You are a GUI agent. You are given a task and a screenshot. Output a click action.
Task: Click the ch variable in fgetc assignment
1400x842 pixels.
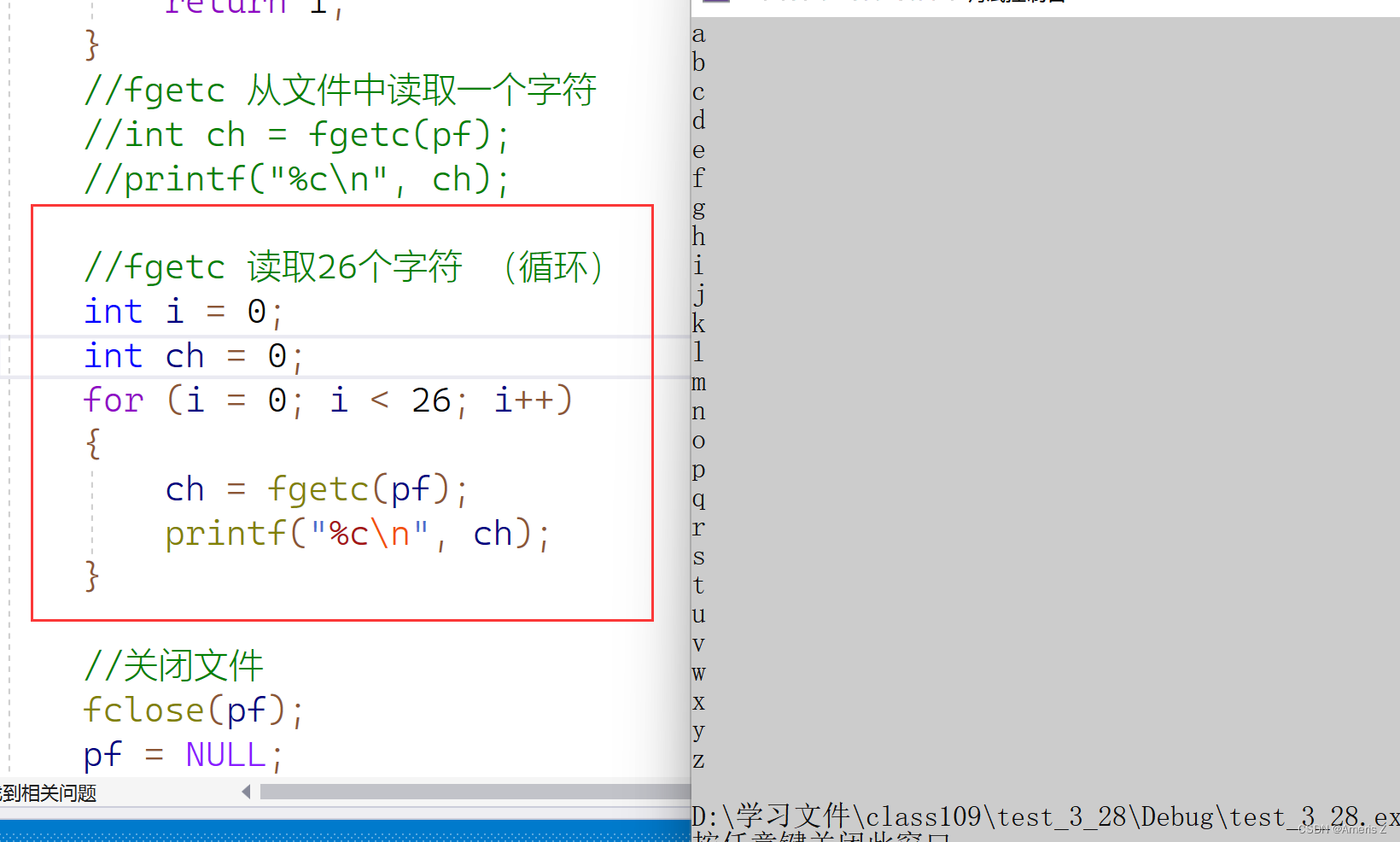pyautogui.click(x=184, y=488)
